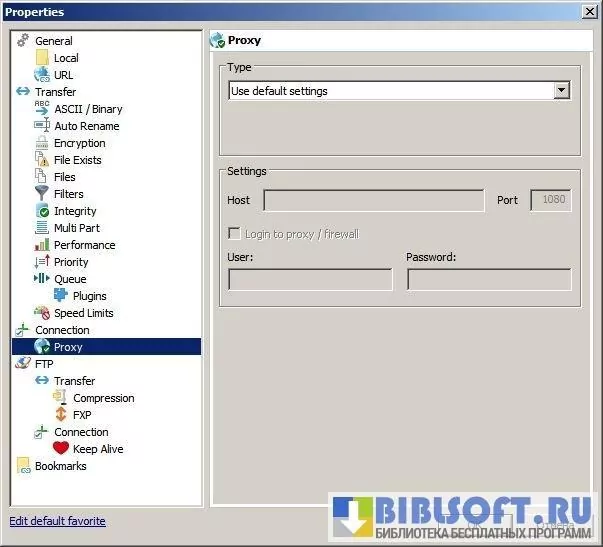The height and width of the screenshot is (547, 603).
Task: Select the URL globe icon
Action: coord(42,75)
